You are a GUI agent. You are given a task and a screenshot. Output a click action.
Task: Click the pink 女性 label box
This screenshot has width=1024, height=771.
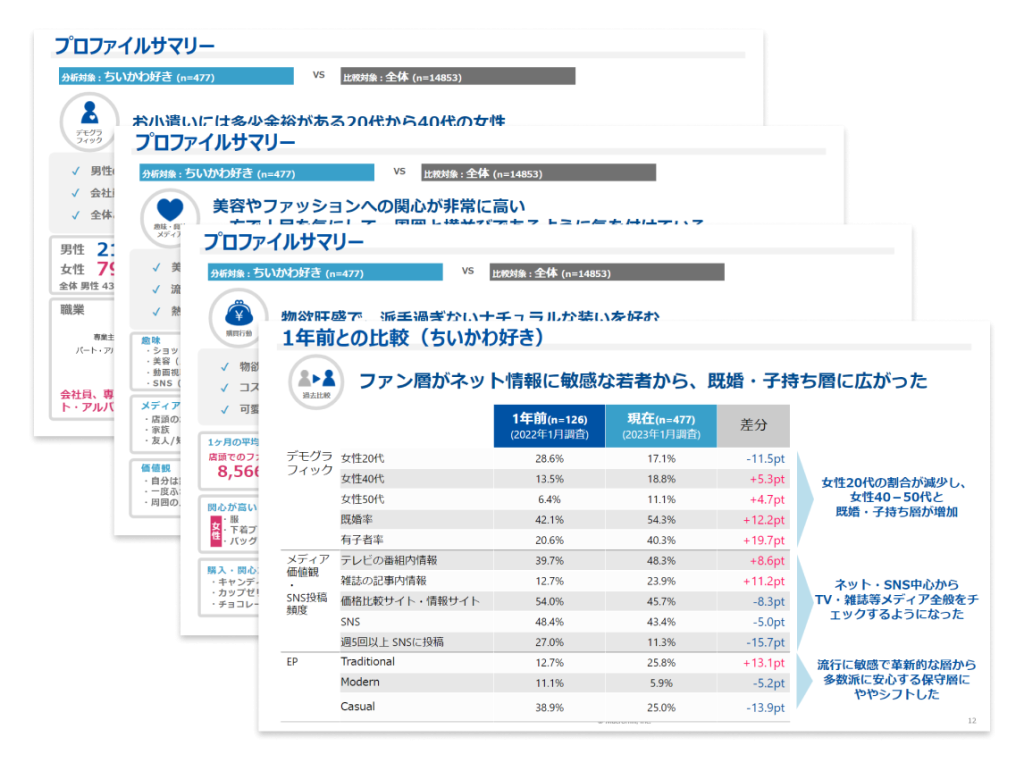tap(214, 531)
